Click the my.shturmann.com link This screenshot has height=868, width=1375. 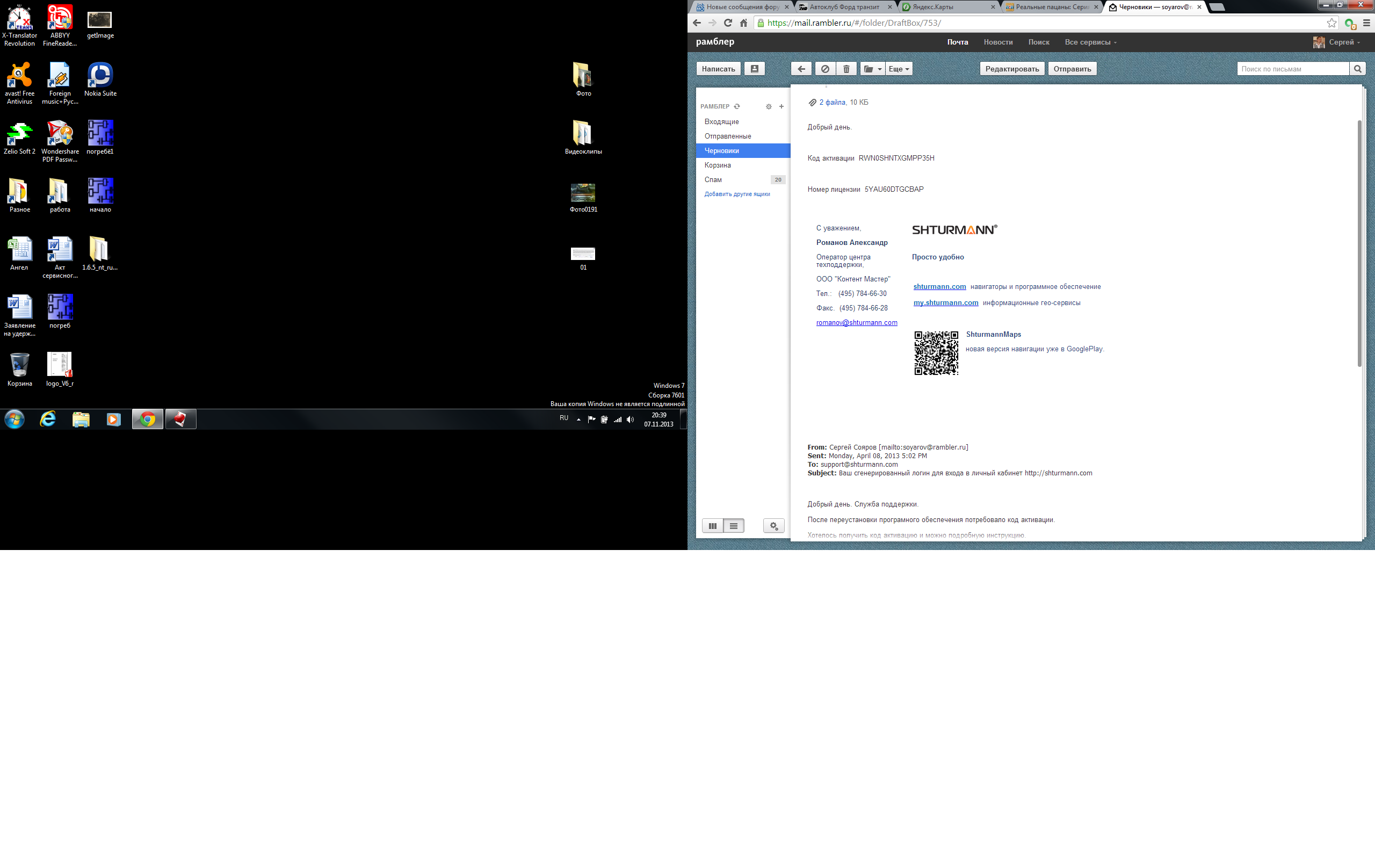pyautogui.click(x=946, y=302)
